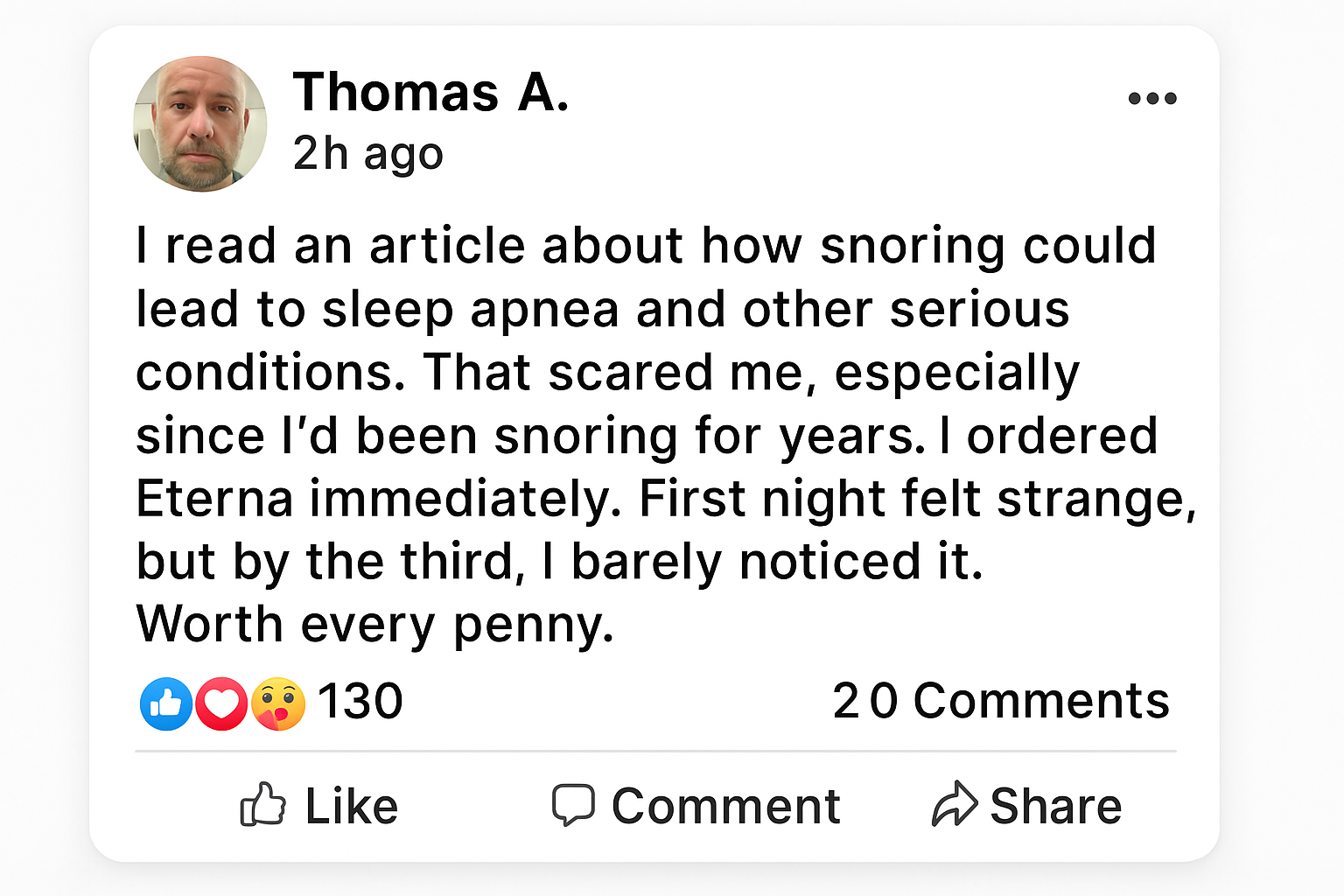View the 130 reactions count
Image resolution: width=1344 pixels, height=896 pixels.
point(360,702)
